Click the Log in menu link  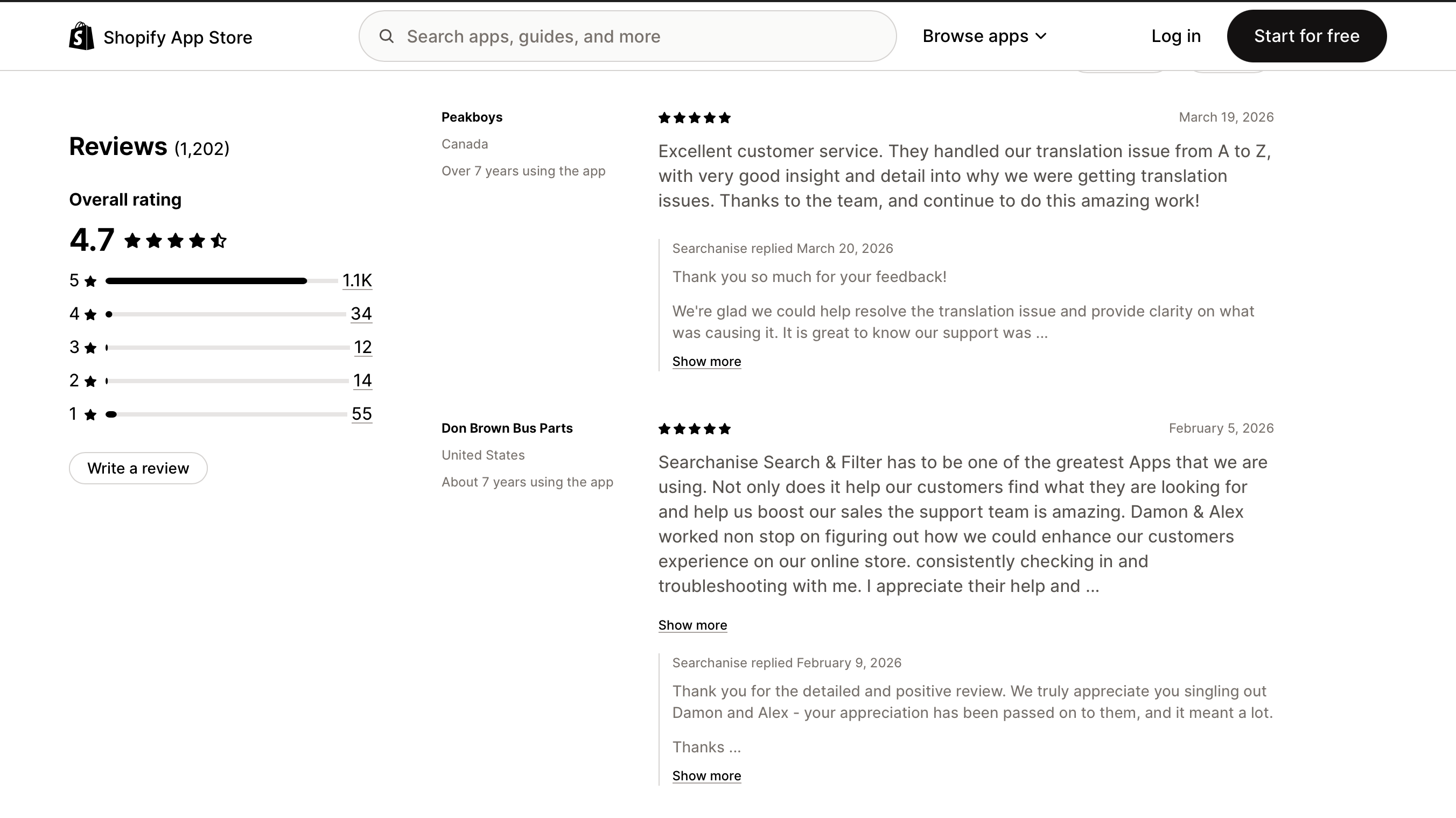coord(1175,36)
